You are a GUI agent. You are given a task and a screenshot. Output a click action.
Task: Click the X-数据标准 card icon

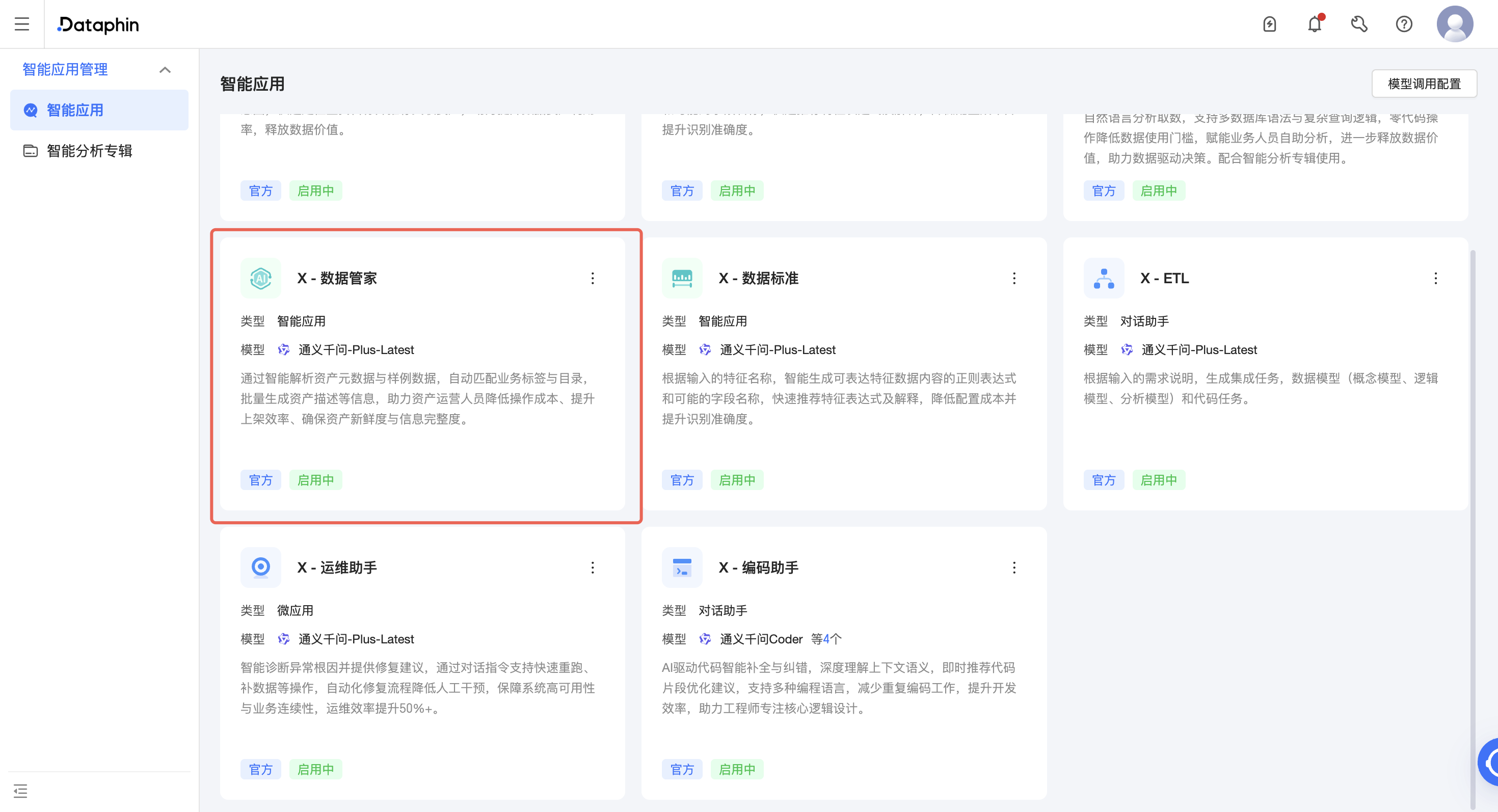point(682,278)
